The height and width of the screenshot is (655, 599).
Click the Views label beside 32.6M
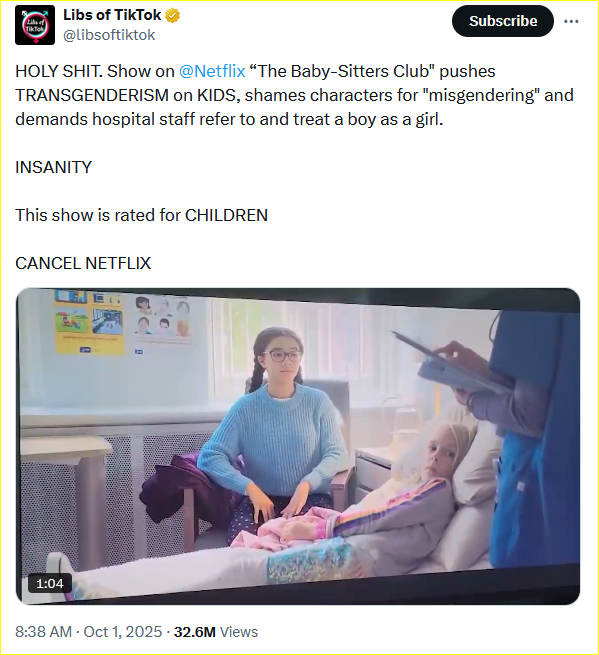239,632
